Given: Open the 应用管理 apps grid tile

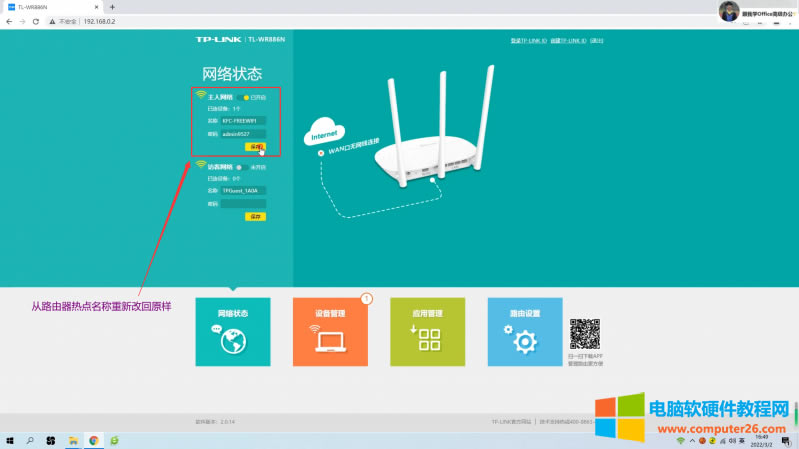Looking at the screenshot, I should pos(427,331).
